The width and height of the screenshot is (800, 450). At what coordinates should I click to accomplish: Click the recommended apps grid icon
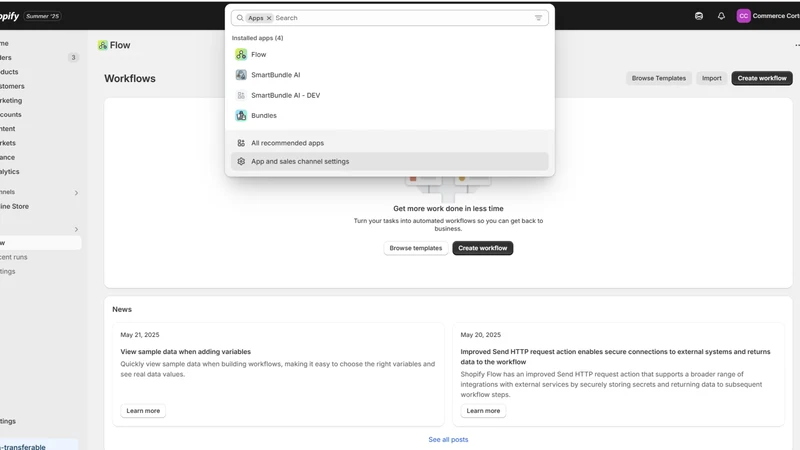[241, 143]
